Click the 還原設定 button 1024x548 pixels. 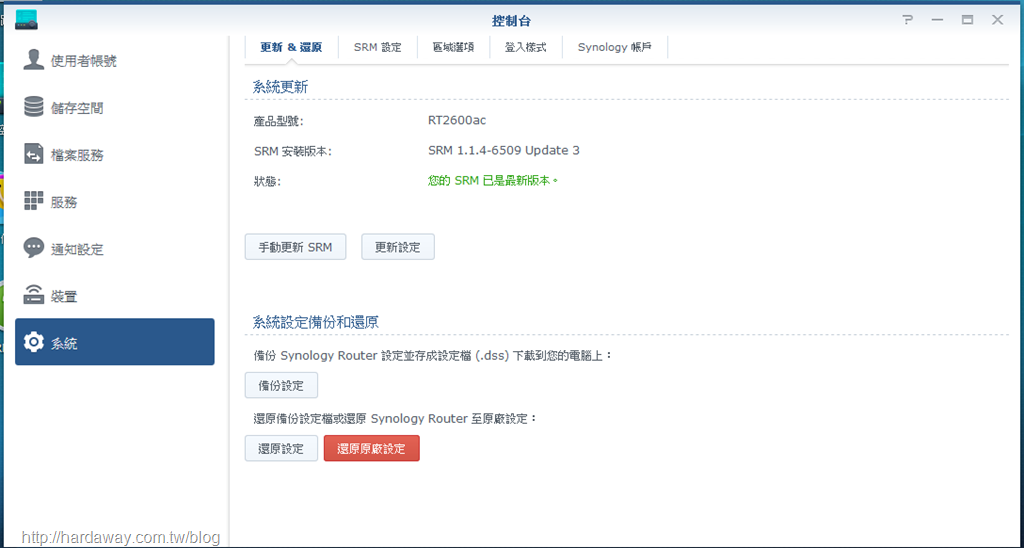pos(281,449)
